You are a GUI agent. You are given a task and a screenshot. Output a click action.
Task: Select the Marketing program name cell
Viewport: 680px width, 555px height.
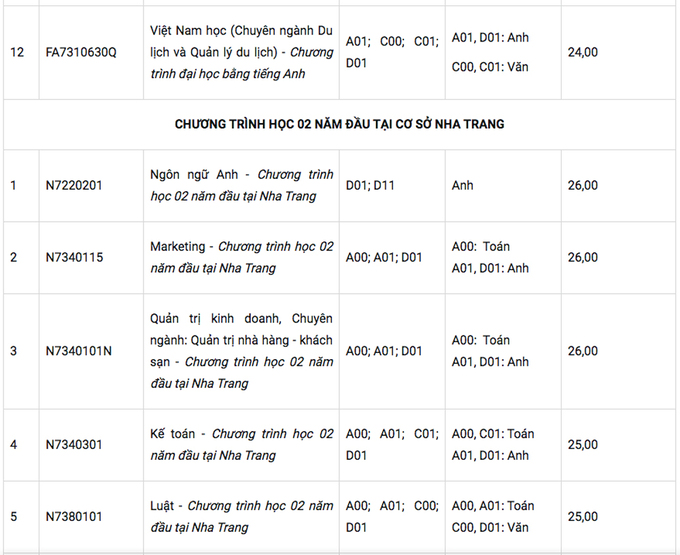coord(241,257)
